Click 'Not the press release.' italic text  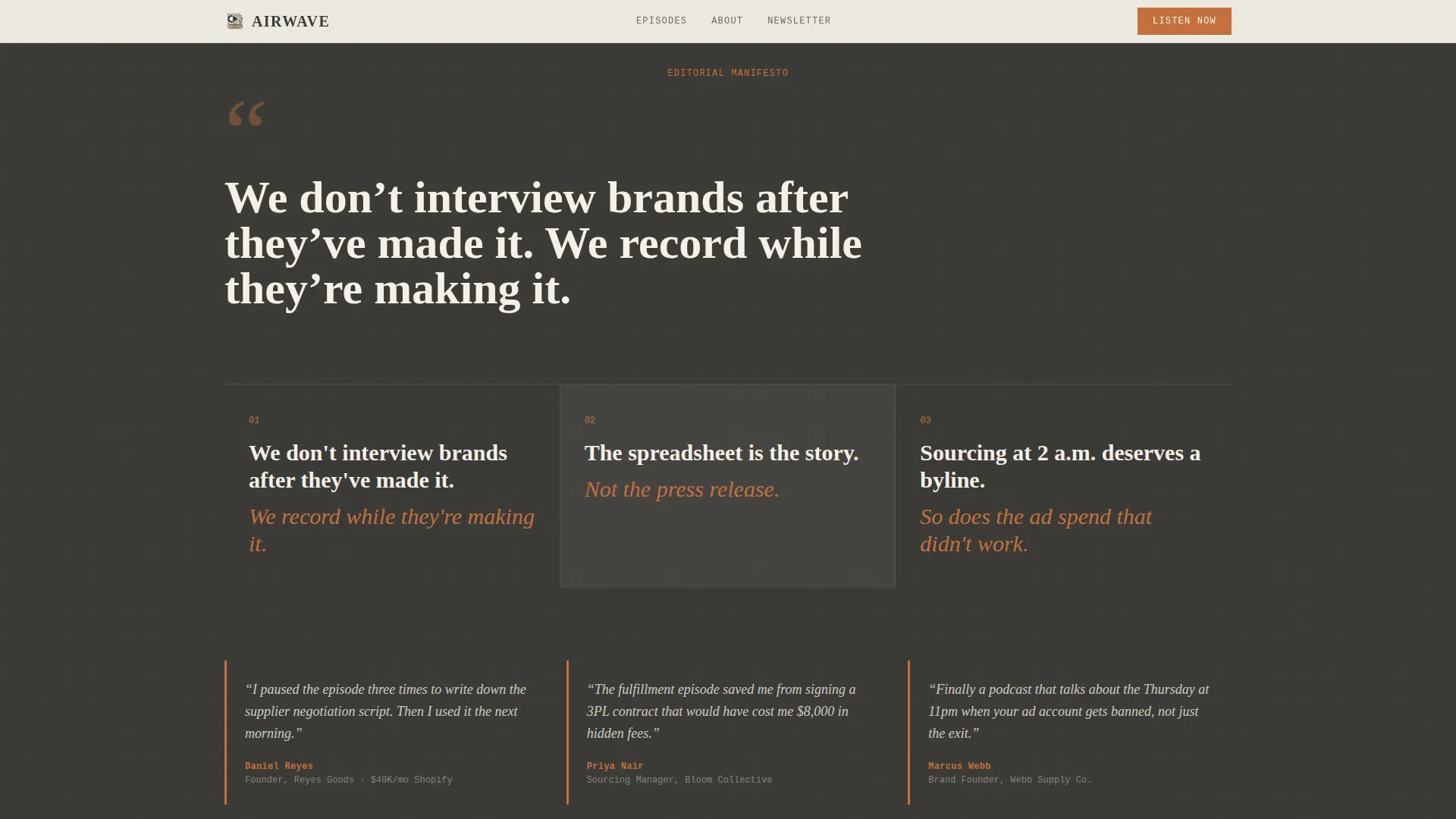[x=682, y=489]
